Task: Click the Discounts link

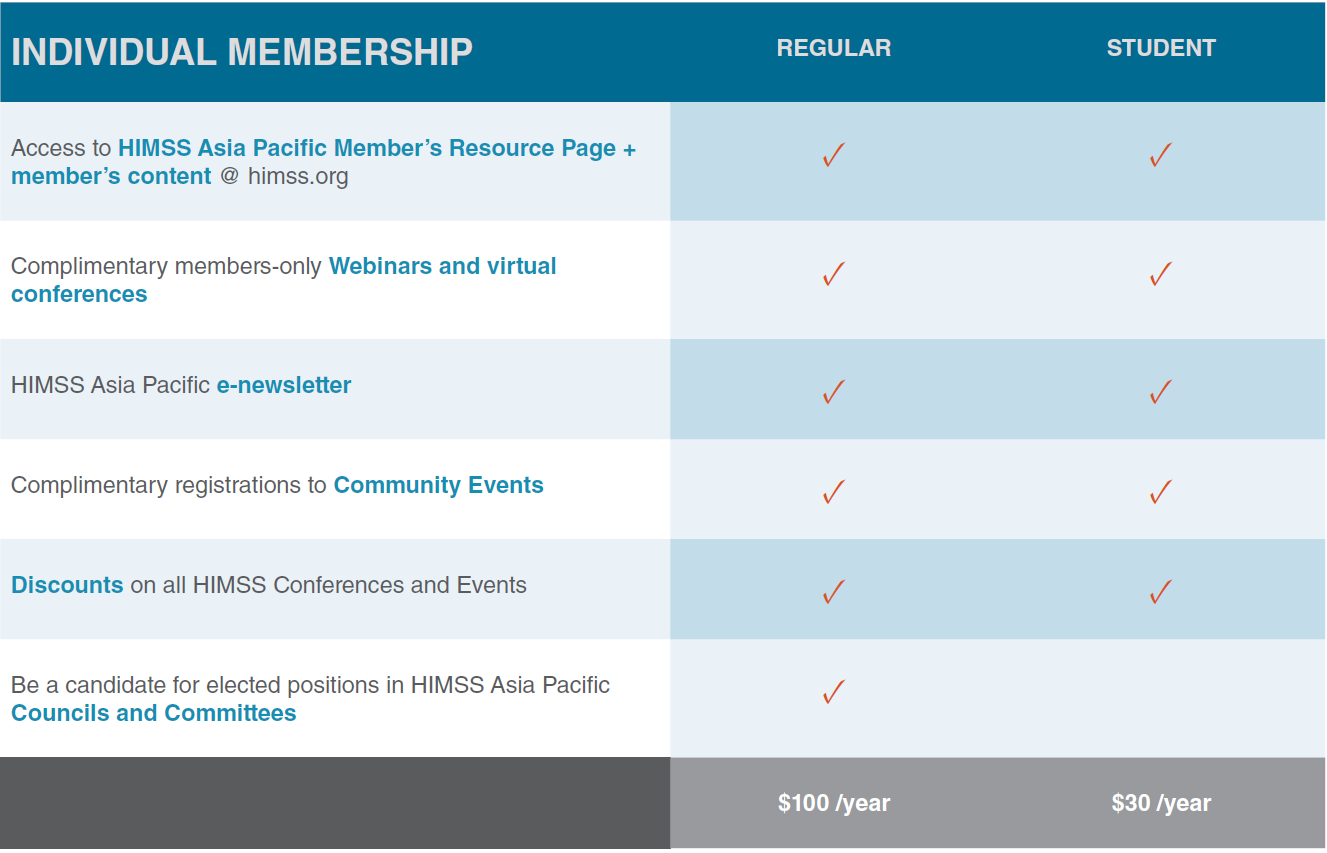Action: [67, 586]
